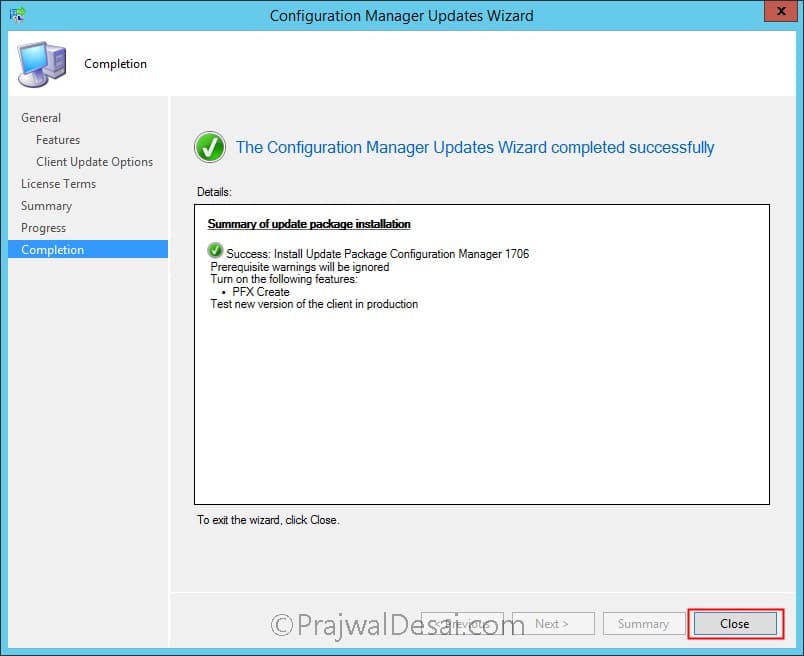Click the 'PFX Create' bullet item
The image size is (804, 656).
(x=260, y=292)
